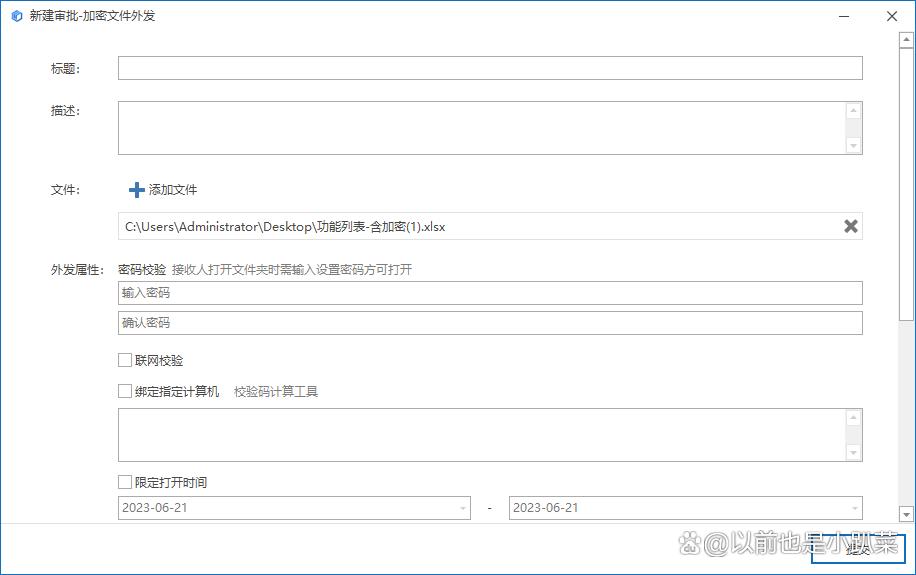Click main scrollbar down arrow
The image size is (916, 575).
click(906, 514)
